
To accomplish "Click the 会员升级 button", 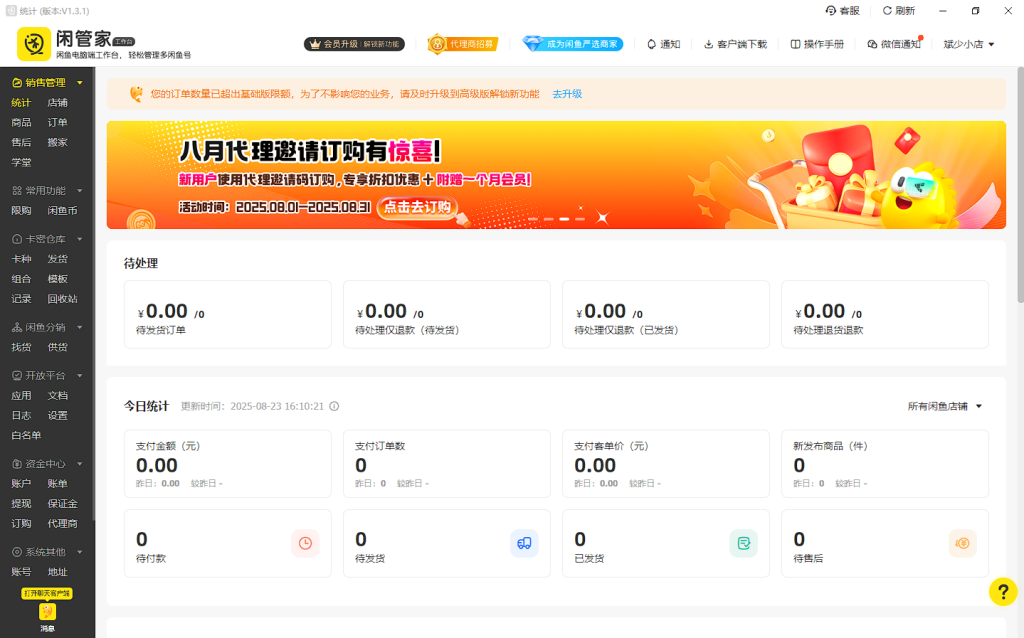I will [354, 44].
